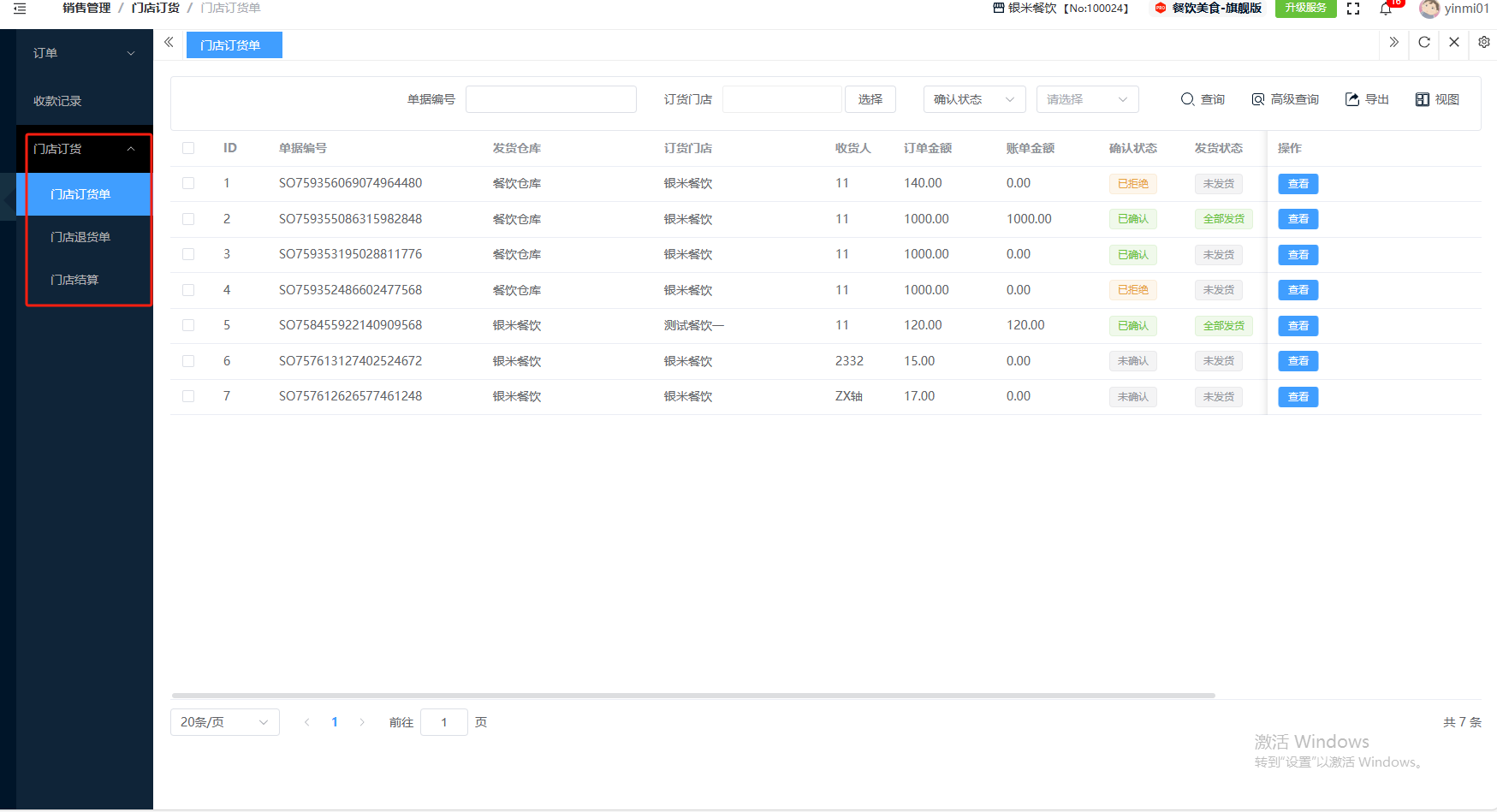Viewport: 1497px width, 812px height.
Task: Expand the 订单 sidebar menu
Action: (83, 53)
